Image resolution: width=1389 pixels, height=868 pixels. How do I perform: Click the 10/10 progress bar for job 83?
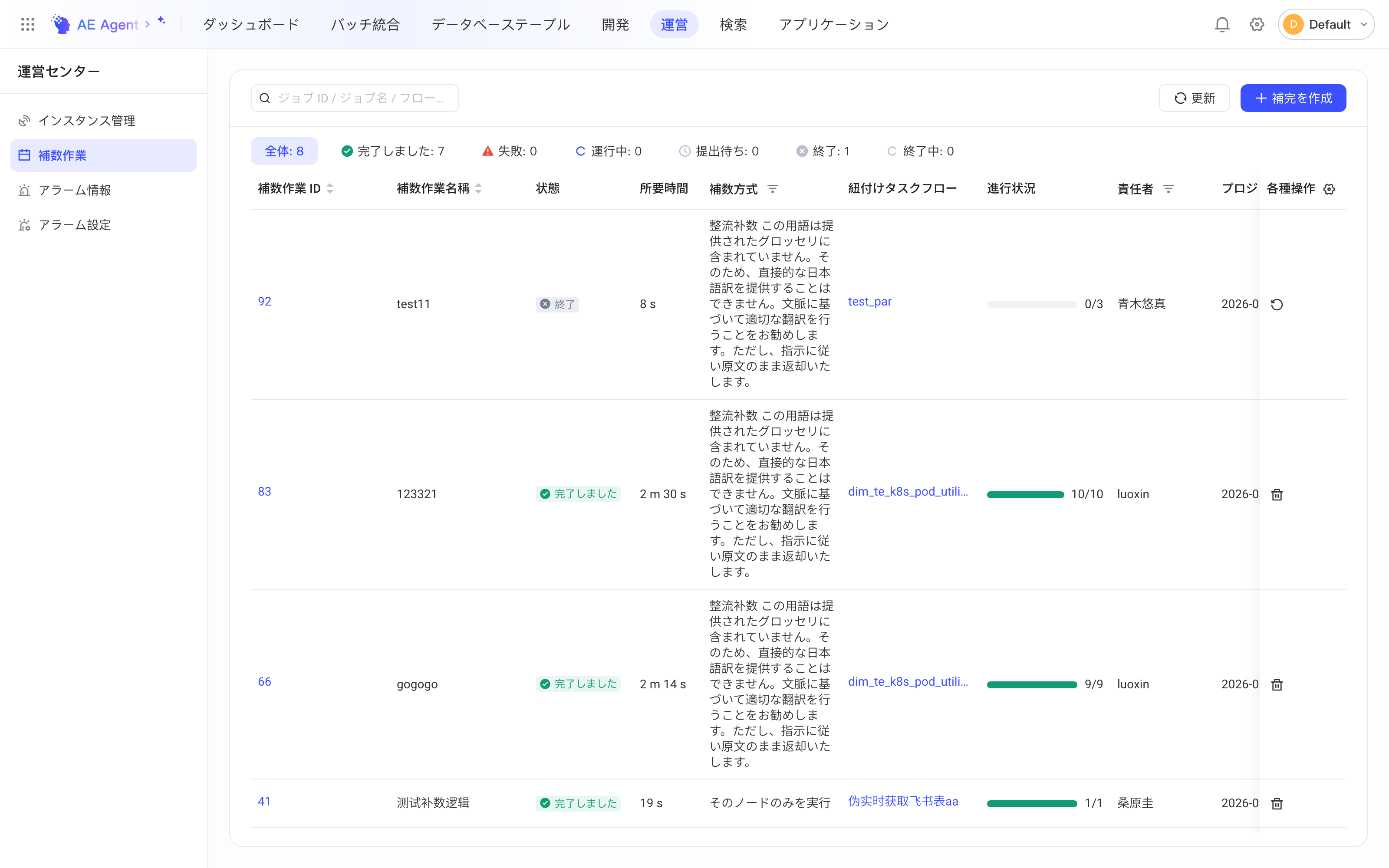pos(1026,495)
